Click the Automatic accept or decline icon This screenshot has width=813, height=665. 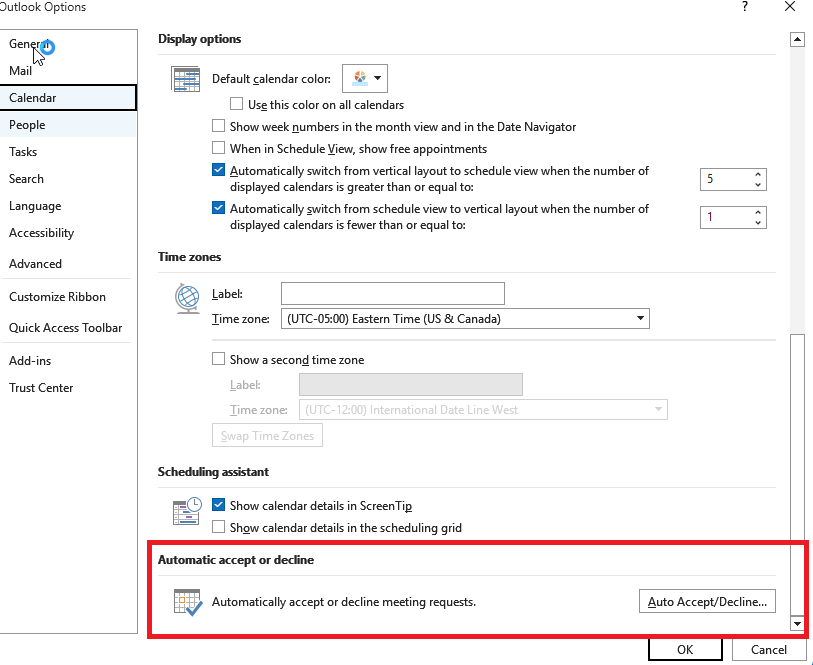(187, 601)
